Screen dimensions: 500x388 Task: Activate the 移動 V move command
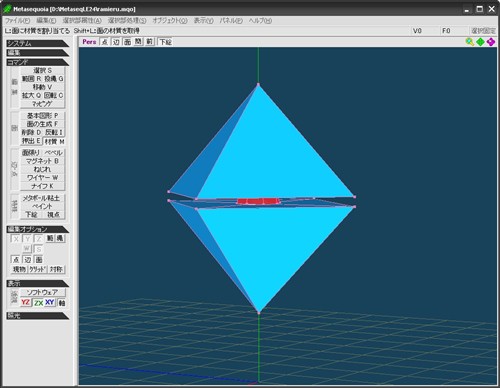tap(42, 87)
